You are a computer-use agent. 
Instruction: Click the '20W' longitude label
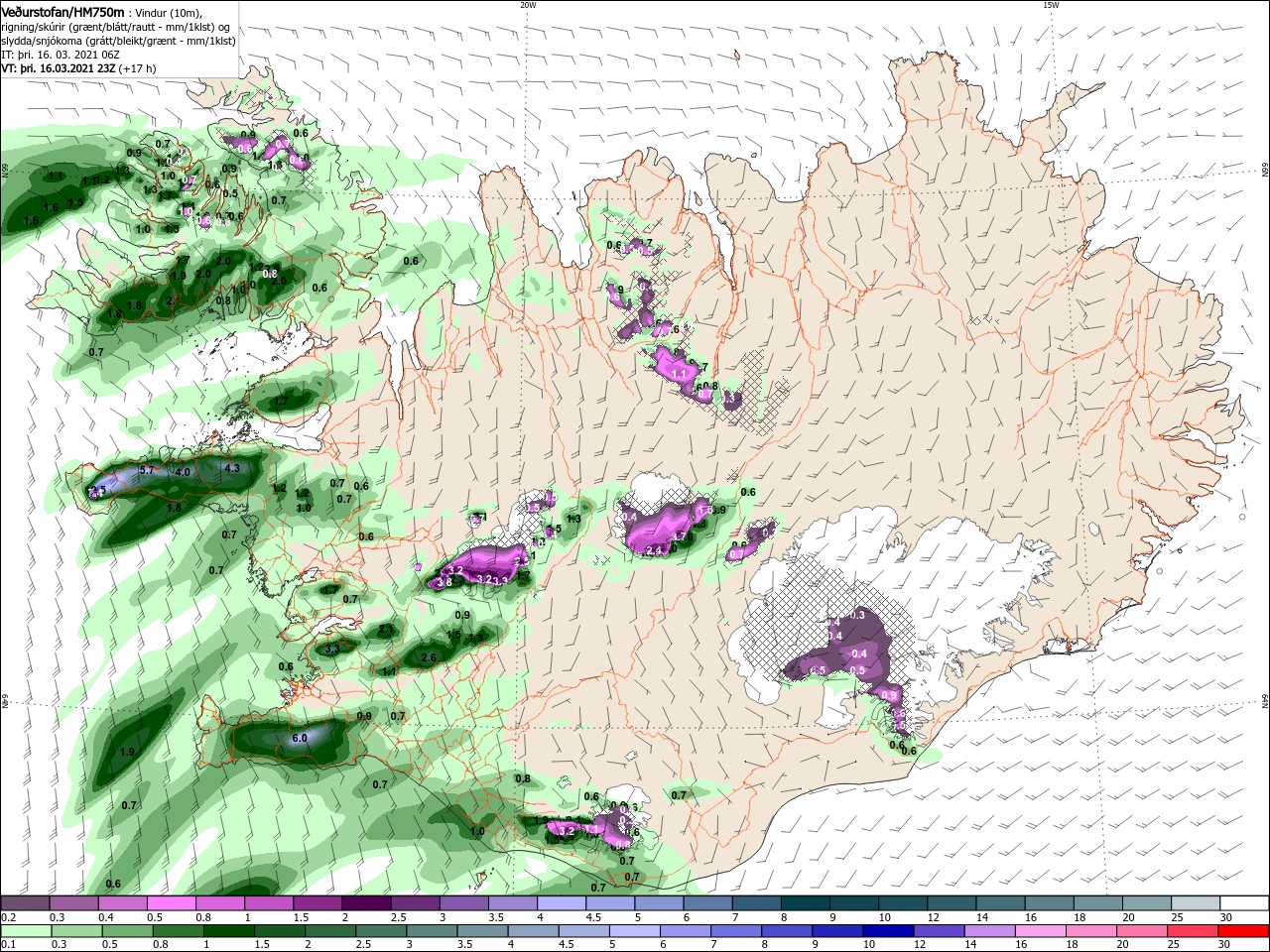click(527, 5)
